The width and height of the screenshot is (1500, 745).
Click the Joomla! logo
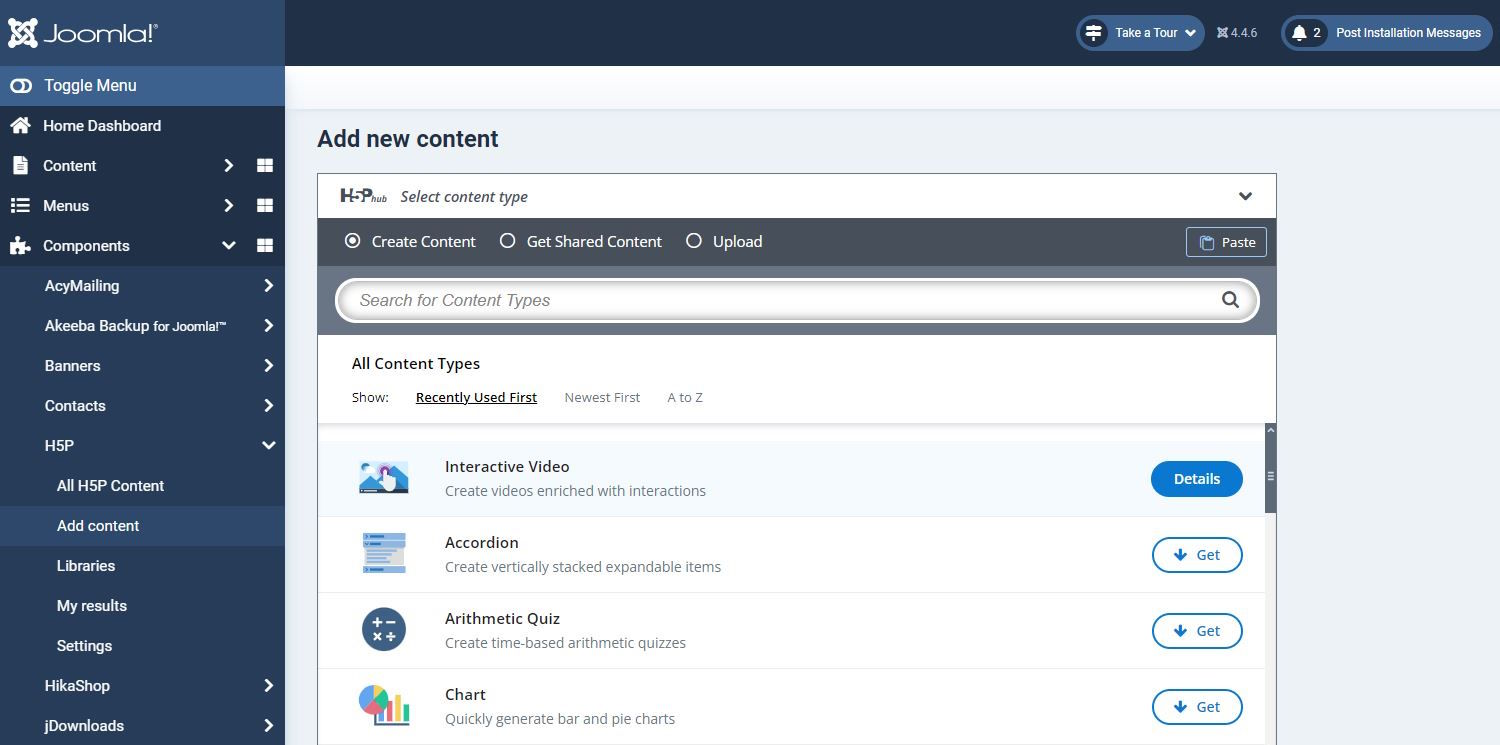[83, 33]
